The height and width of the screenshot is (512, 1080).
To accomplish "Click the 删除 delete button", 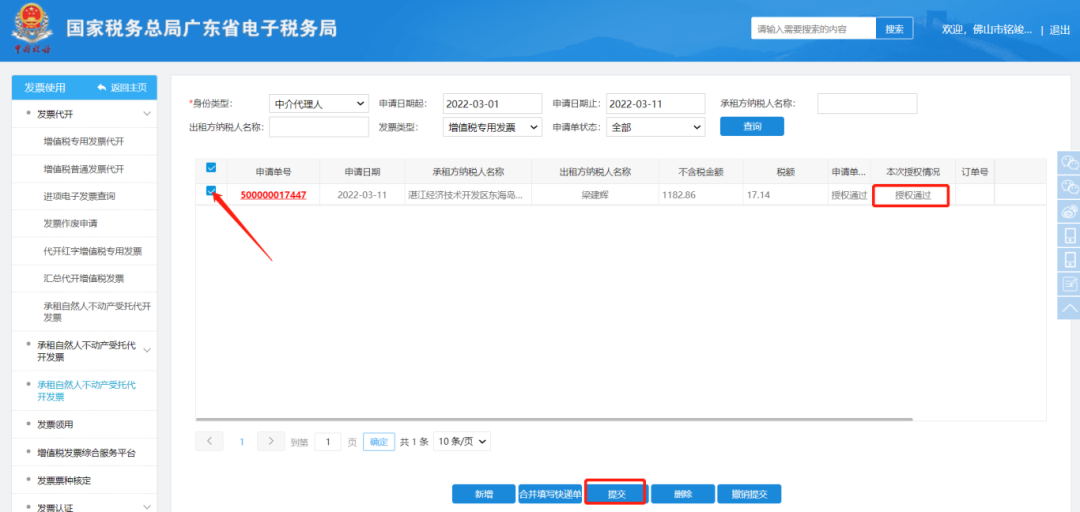I will pos(683,494).
